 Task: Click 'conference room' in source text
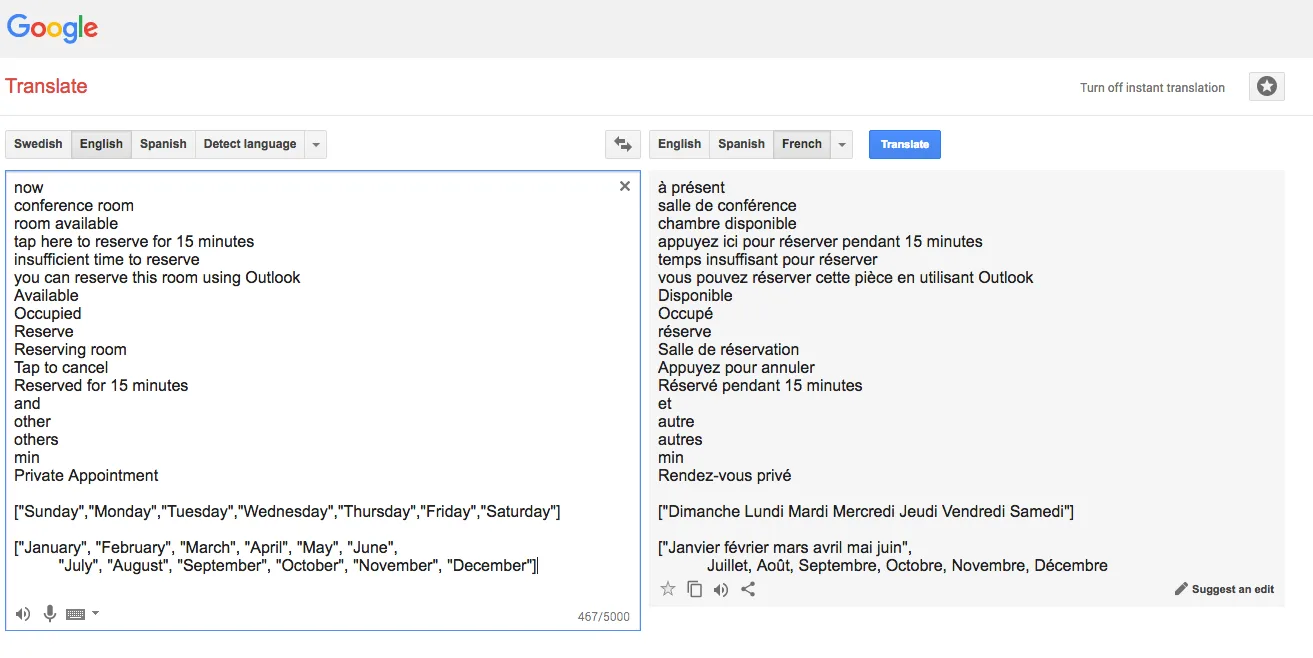[x=74, y=206]
